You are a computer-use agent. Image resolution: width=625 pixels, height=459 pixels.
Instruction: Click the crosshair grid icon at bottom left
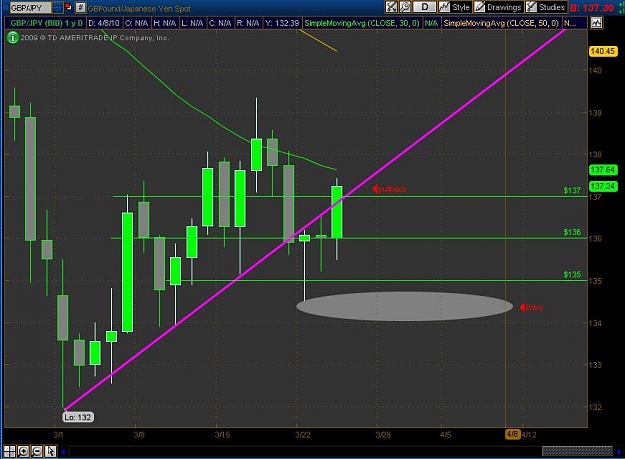10,451
